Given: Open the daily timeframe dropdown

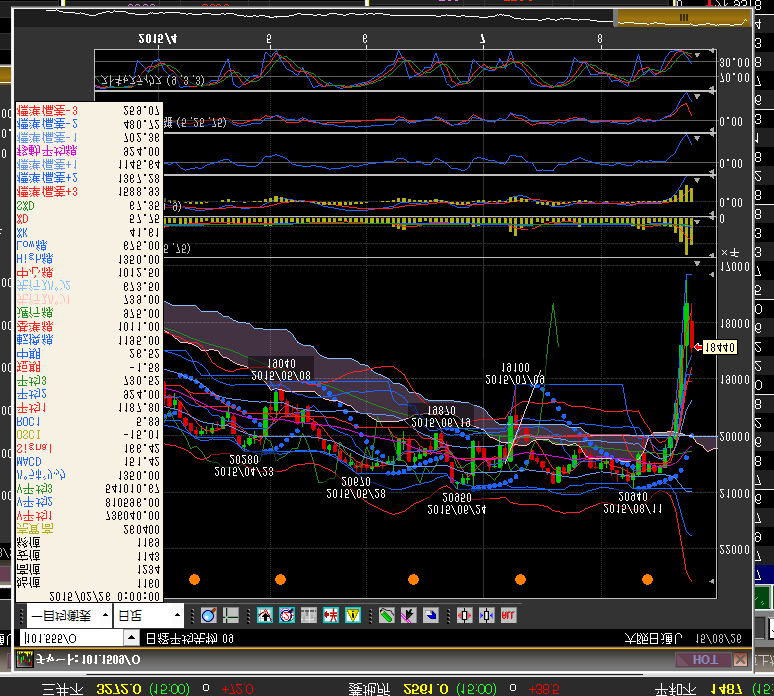Looking at the screenshot, I should tap(177, 615).
